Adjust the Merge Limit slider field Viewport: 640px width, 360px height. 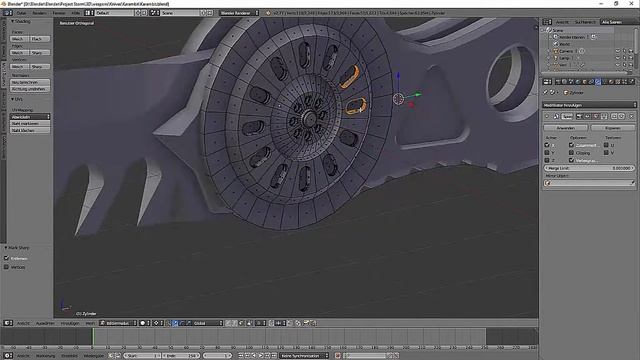point(589,168)
